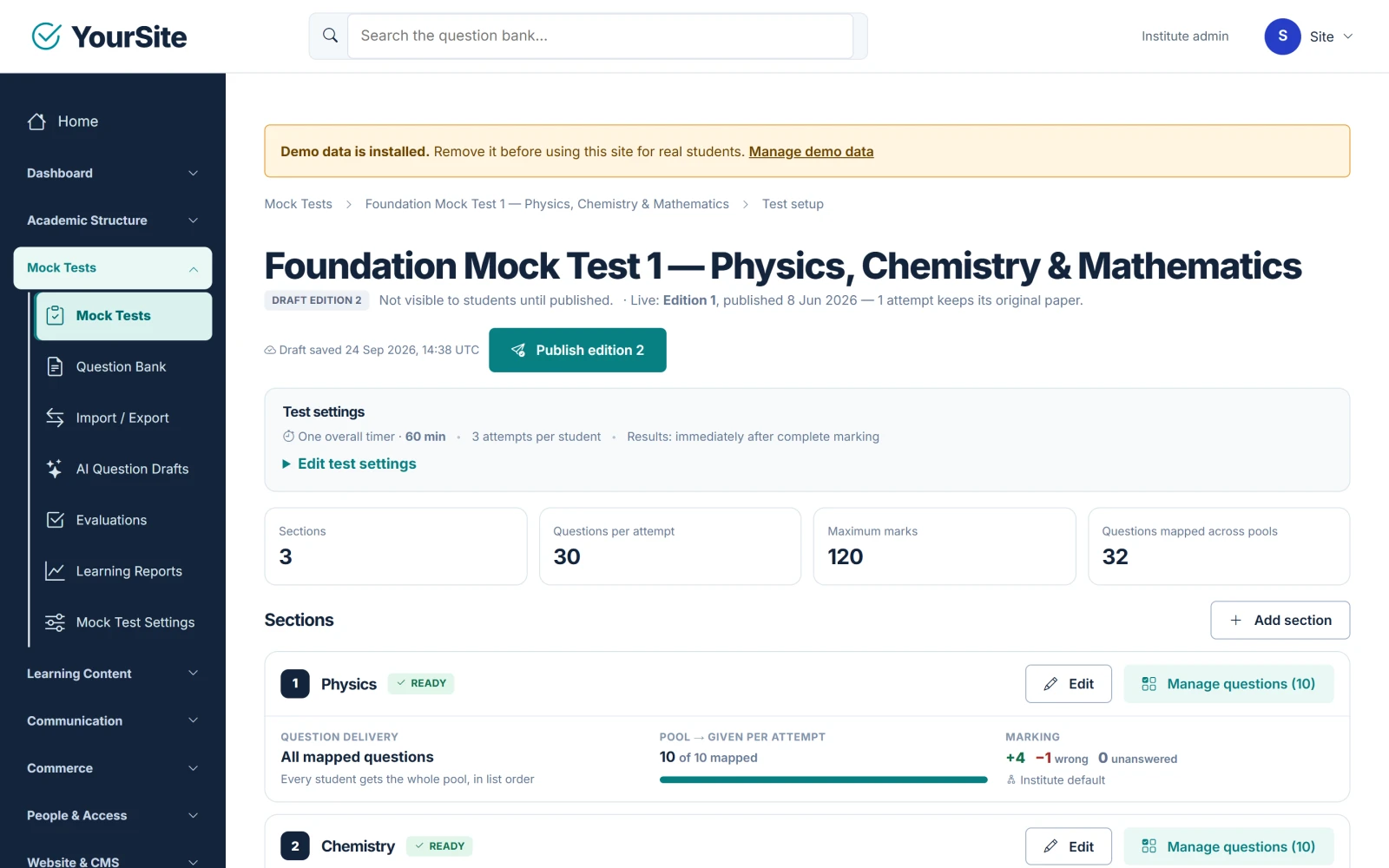Screen dimensions: 1389x868
Task: Expand the People & Access sidebar group
Action: pos(113,816)
